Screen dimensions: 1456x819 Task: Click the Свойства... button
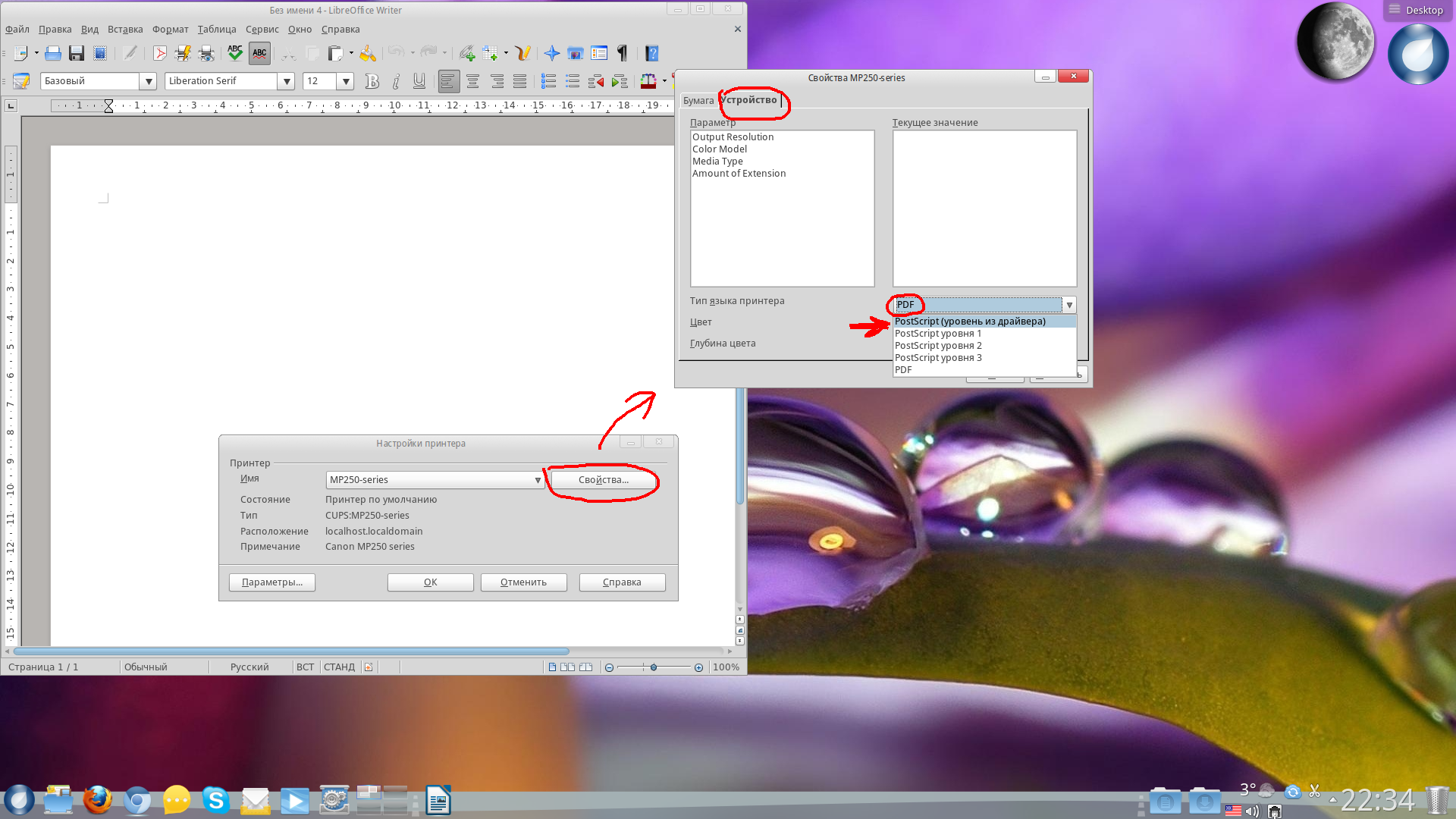(603, 480)
